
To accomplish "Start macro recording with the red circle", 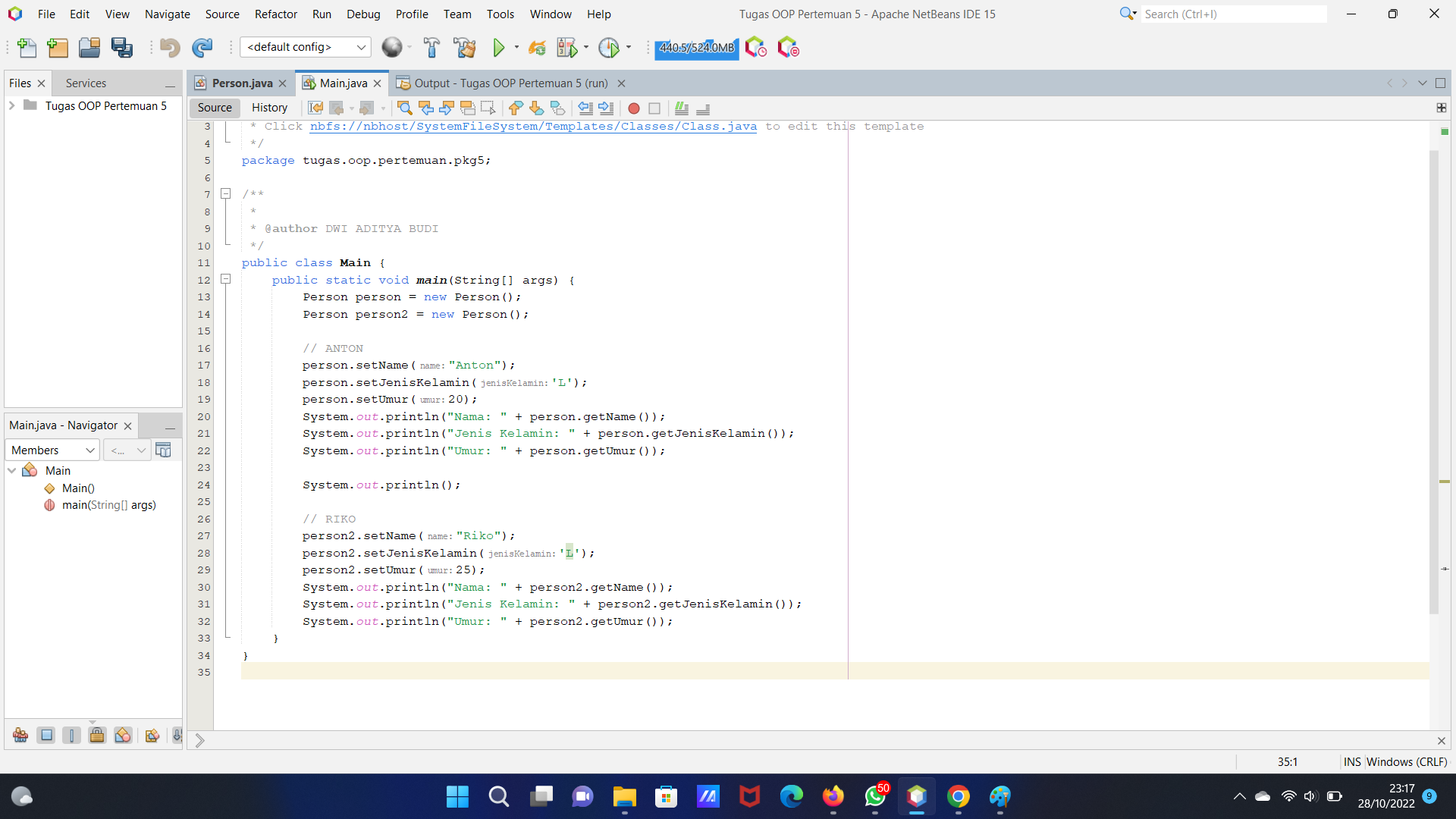I will point(635,108).
